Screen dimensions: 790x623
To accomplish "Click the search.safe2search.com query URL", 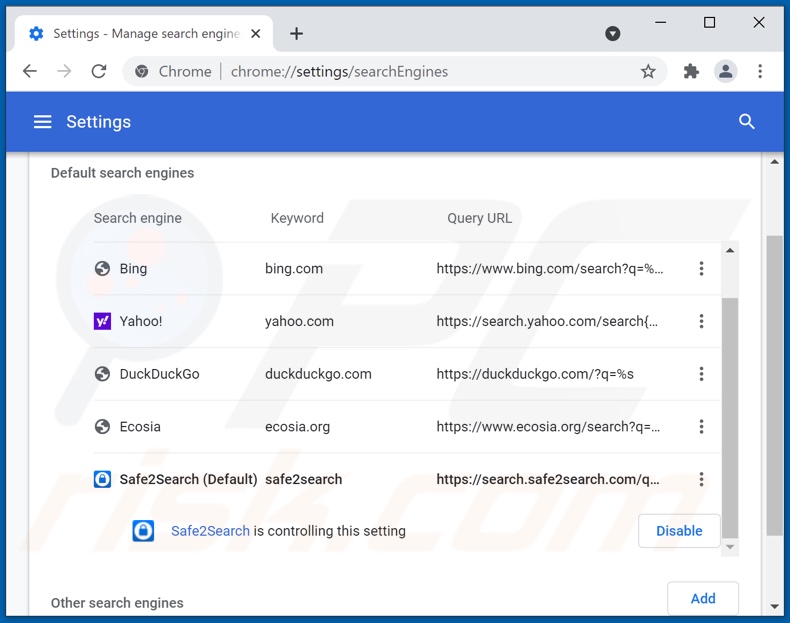I will click(x=548, y=479).
